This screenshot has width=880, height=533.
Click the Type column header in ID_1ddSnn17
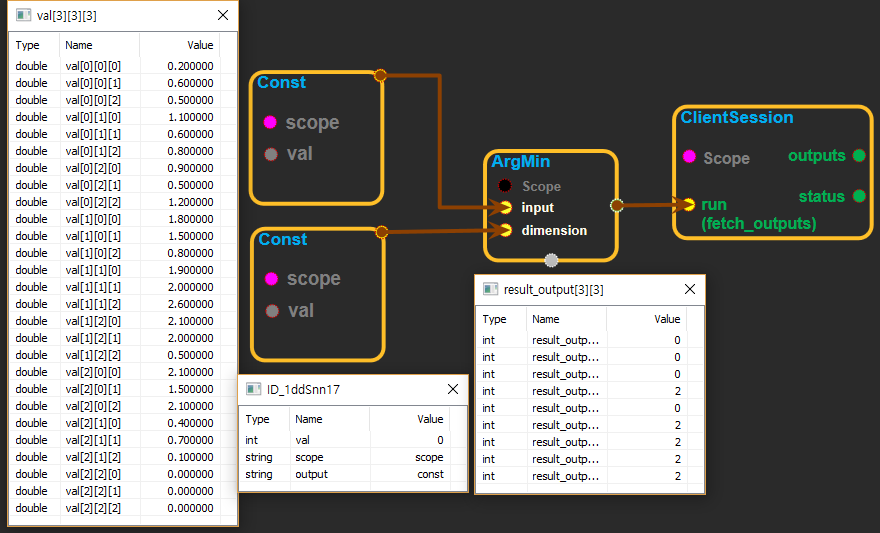[x=258, y=420]
